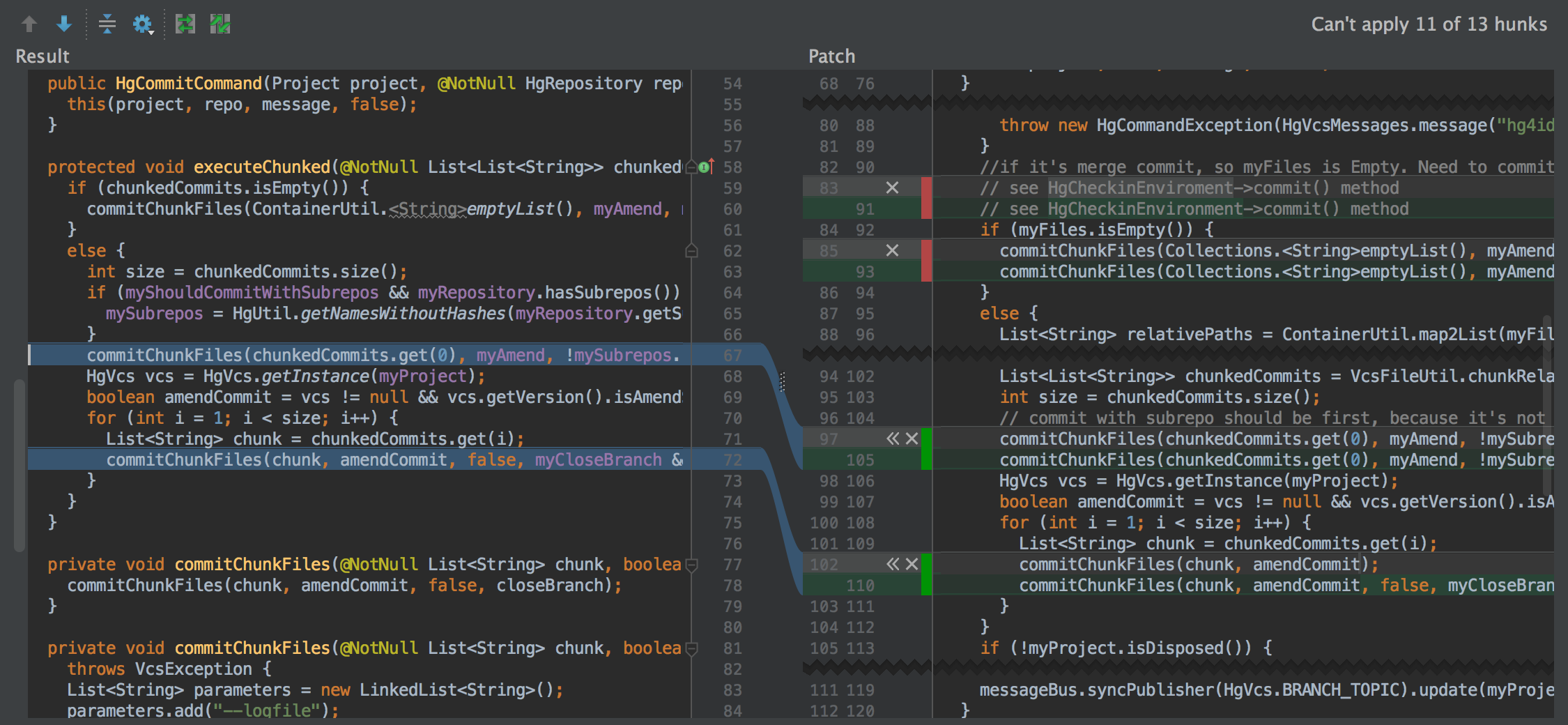Collapse the executeChunked method fold marker
This screenshot has width=1568, height=725.
(691, 167)
